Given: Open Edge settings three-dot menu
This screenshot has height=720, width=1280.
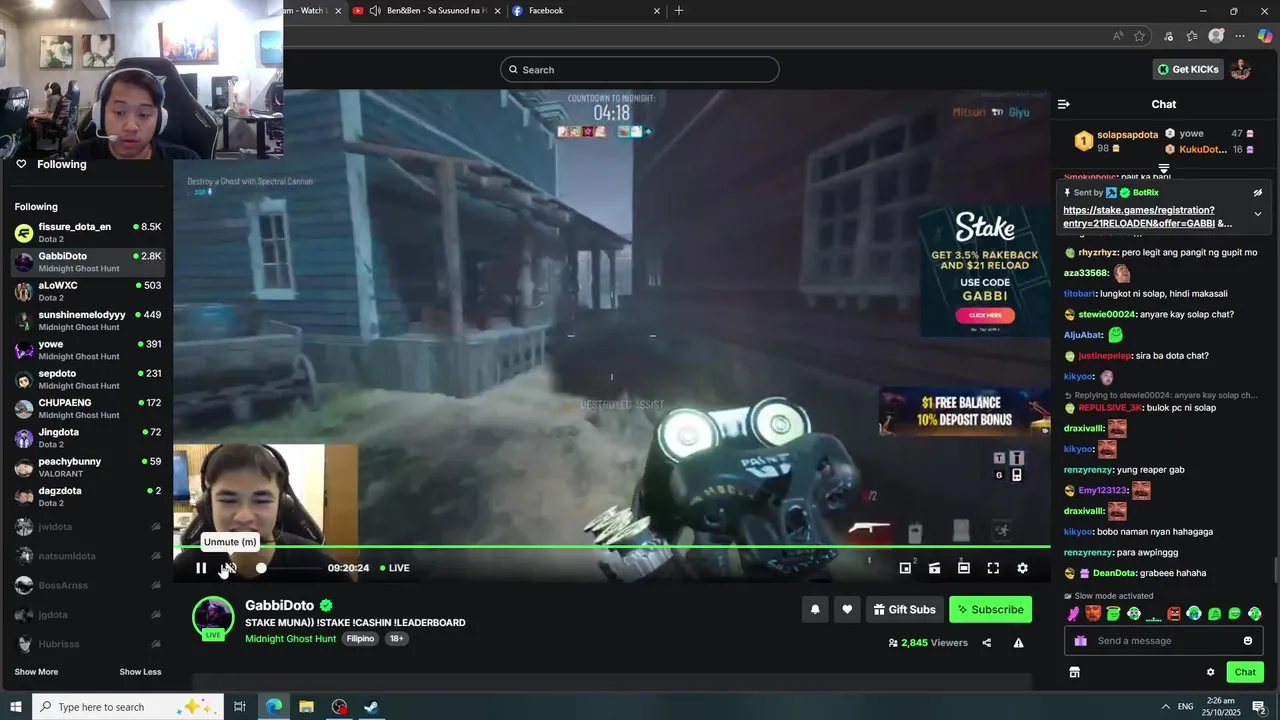Looking at the screenshot, I should pyautogui.click(x=1241, y=36).
